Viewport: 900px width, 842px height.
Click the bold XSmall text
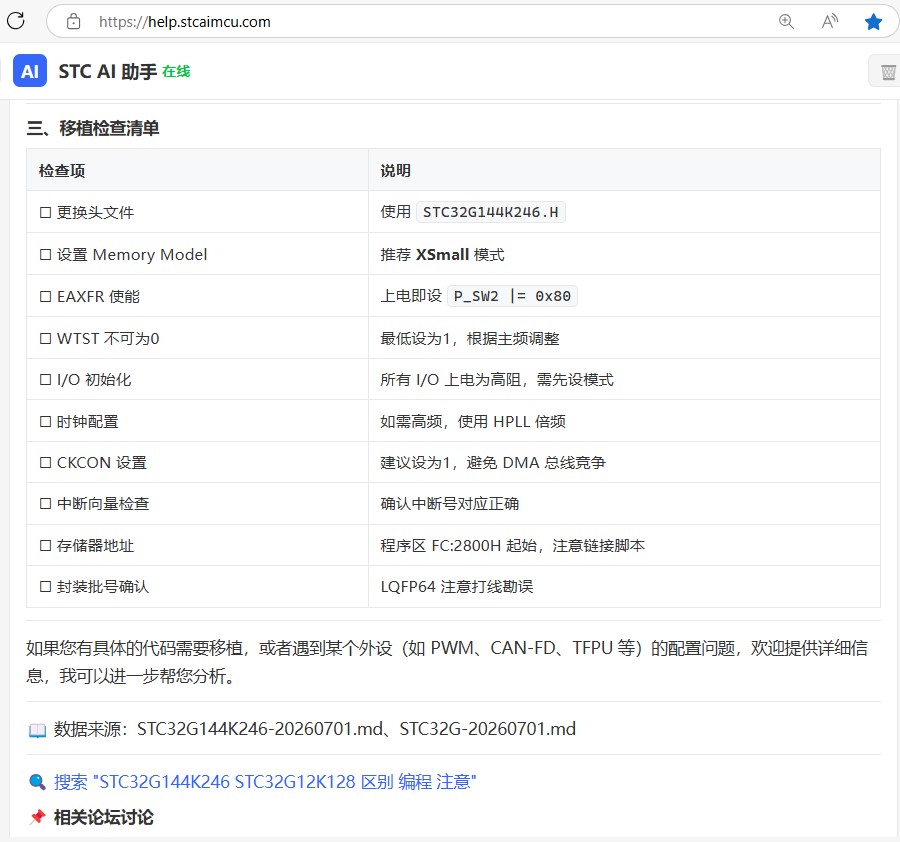coord(443,254)
